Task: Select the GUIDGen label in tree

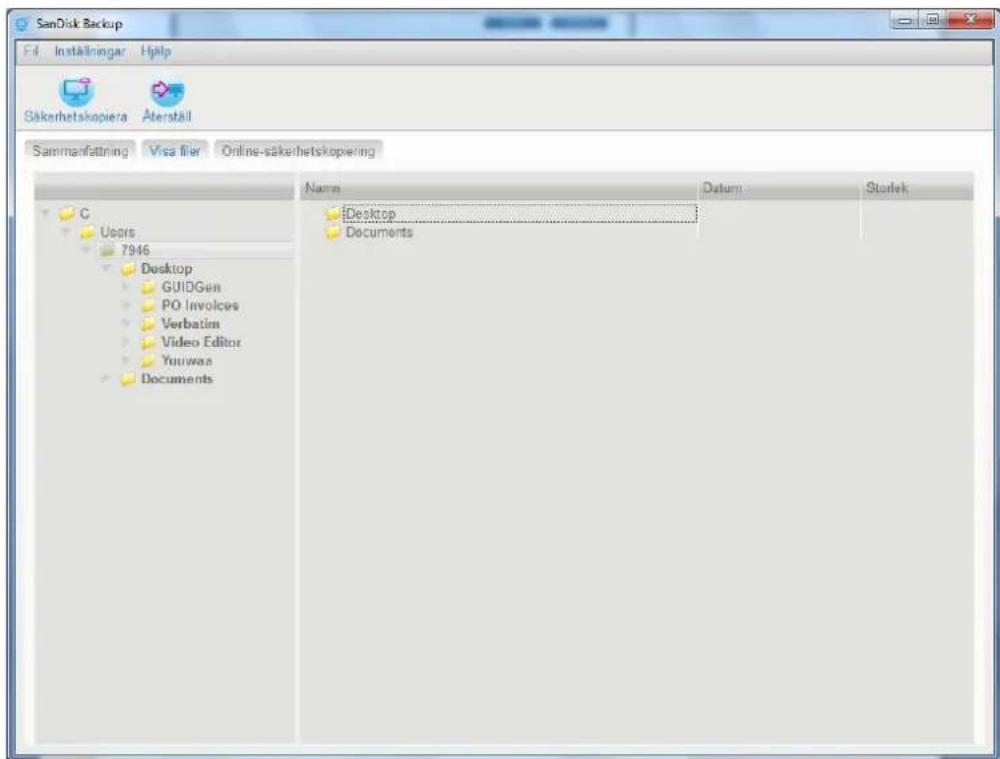Action: coord(191,287)
